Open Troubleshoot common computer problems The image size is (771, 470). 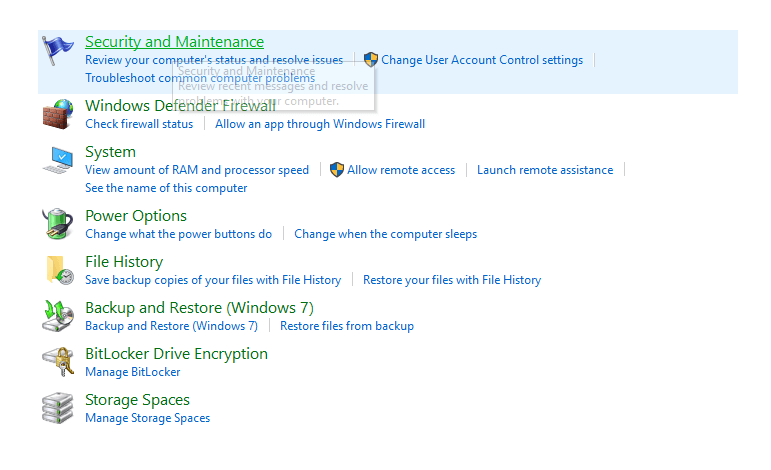pos(200,78)
